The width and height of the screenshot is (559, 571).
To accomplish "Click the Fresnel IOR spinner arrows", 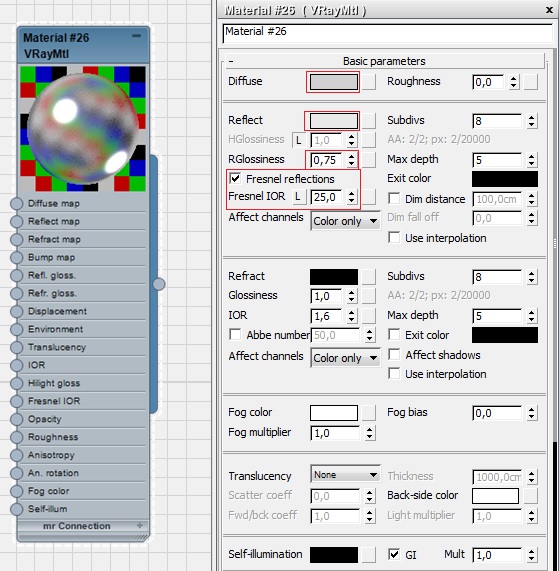I will point(351,197).
